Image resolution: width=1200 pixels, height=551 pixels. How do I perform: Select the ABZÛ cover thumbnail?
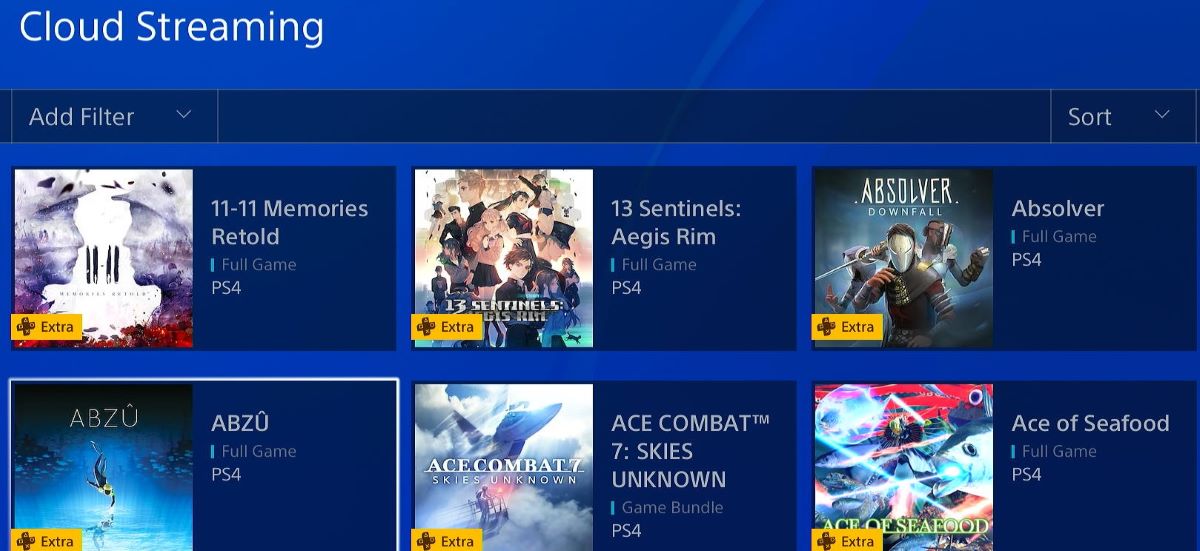[103, 467]
